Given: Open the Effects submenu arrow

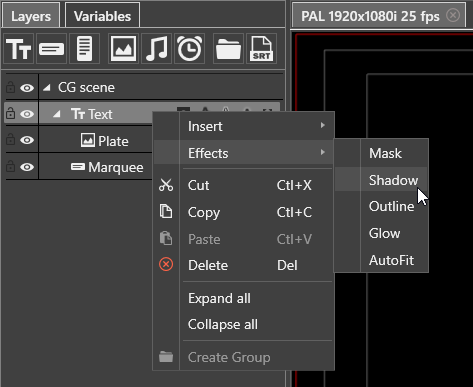Looking at the screenshot, I should pos(322,152).
